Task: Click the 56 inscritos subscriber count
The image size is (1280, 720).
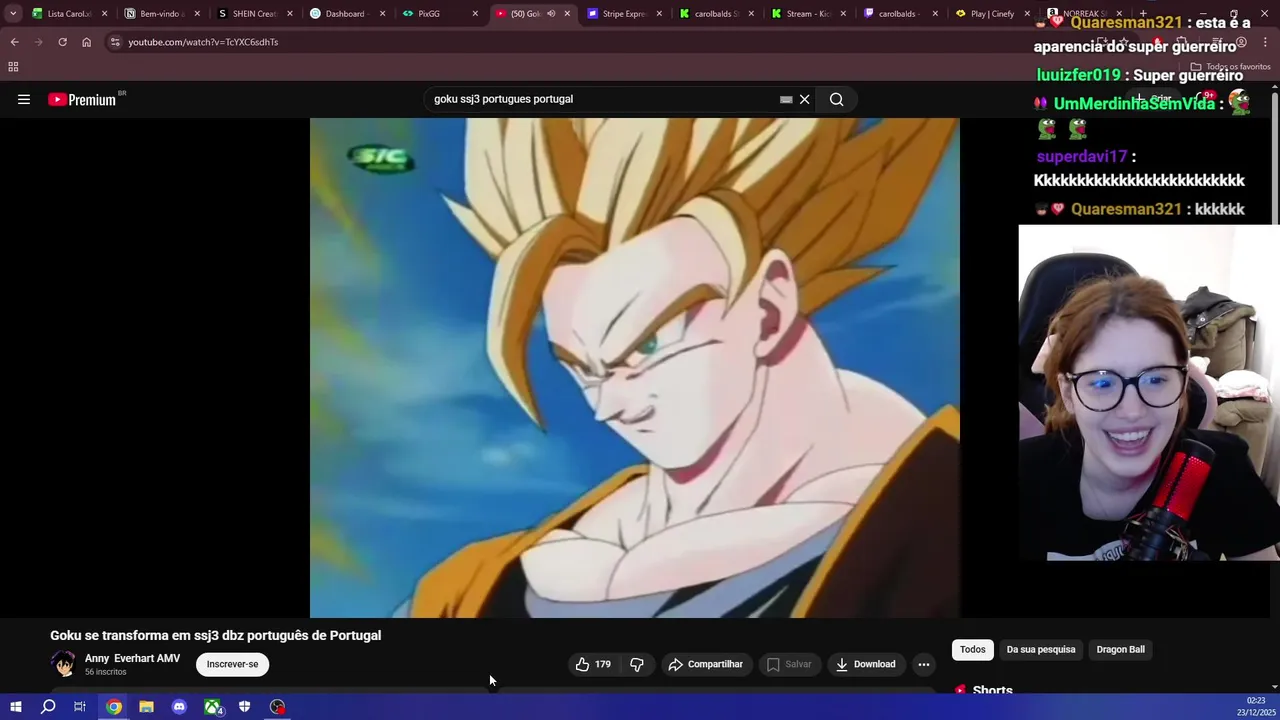Action: [105, 672]
